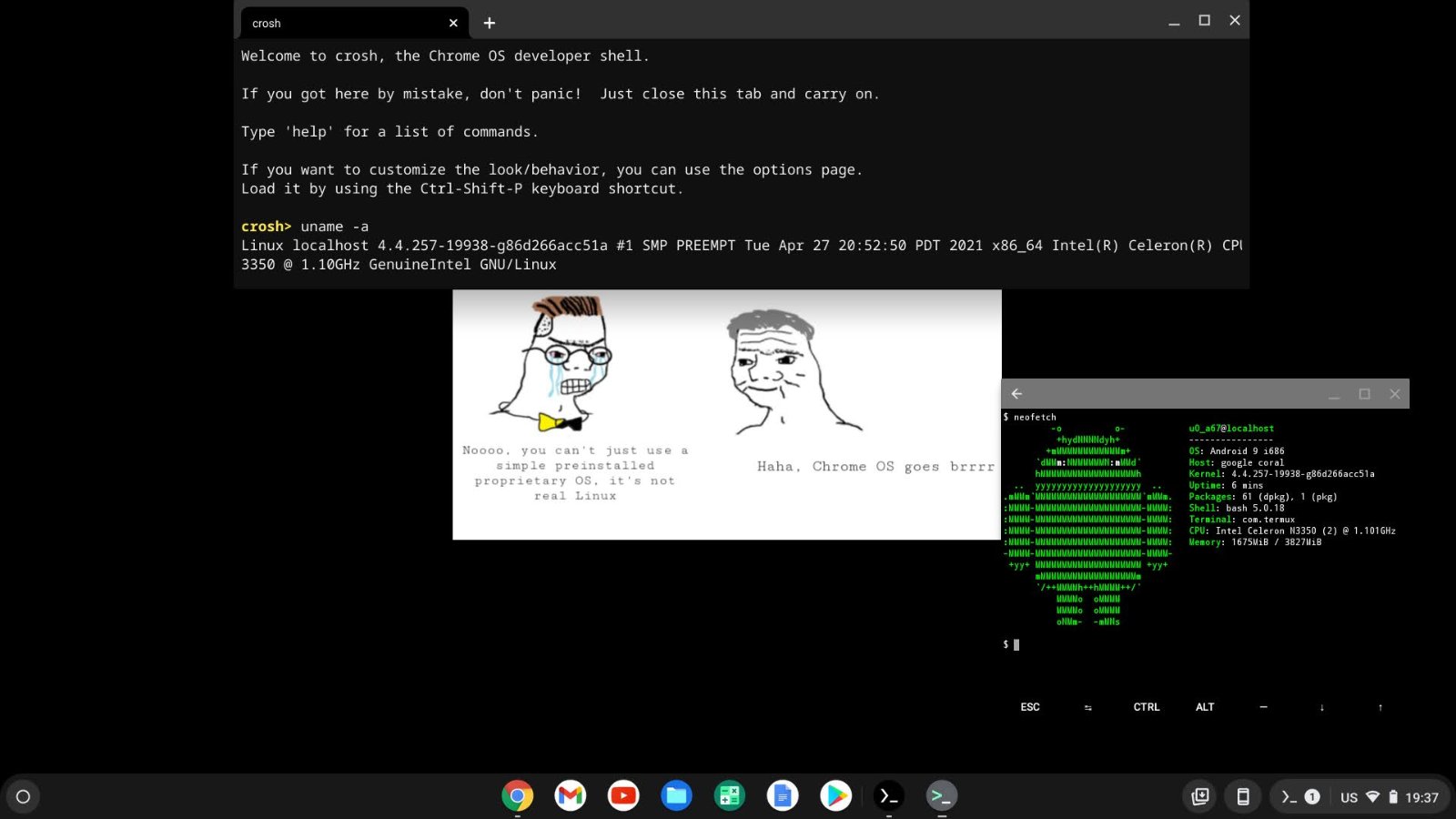Go back using Termux window arrow
1456x819 pixels.
coord(1016,394)
